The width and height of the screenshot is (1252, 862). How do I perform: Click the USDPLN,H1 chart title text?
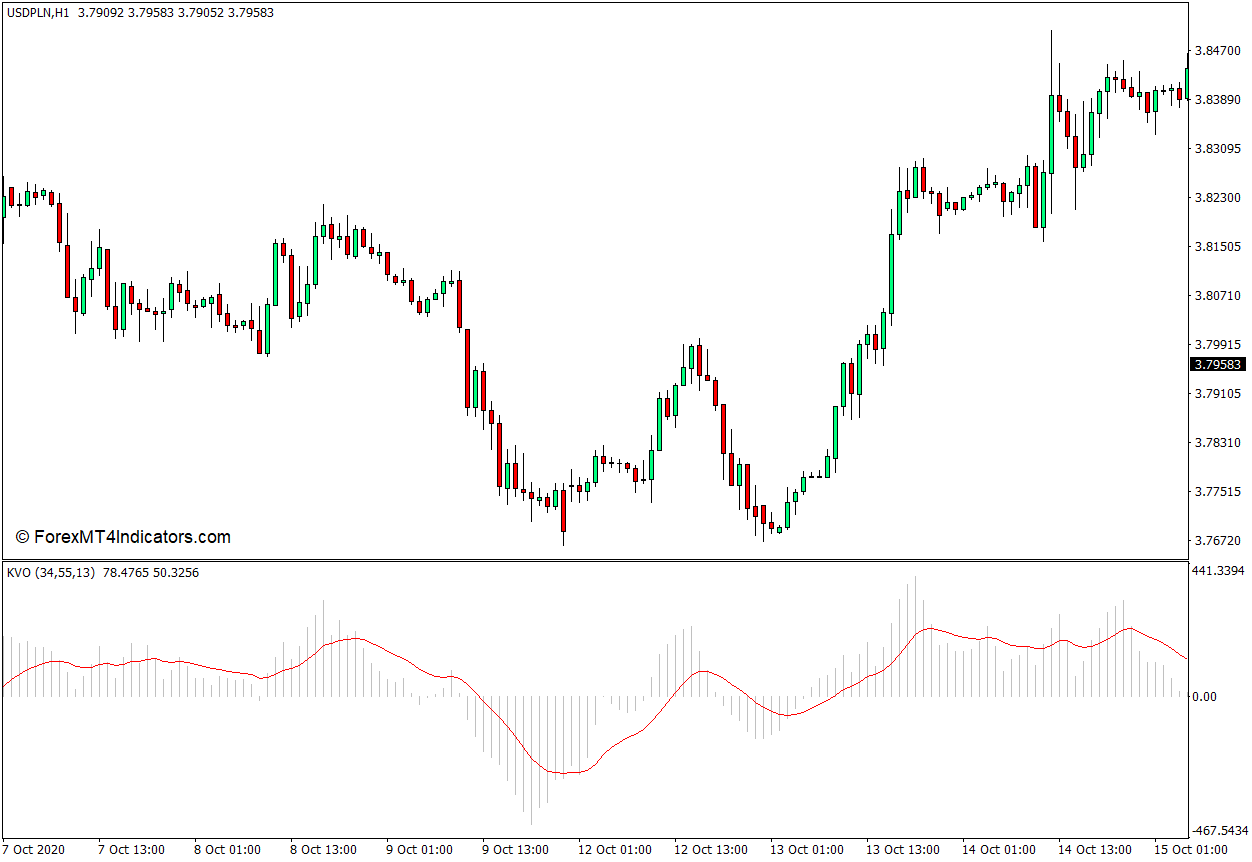pos(38,13)
